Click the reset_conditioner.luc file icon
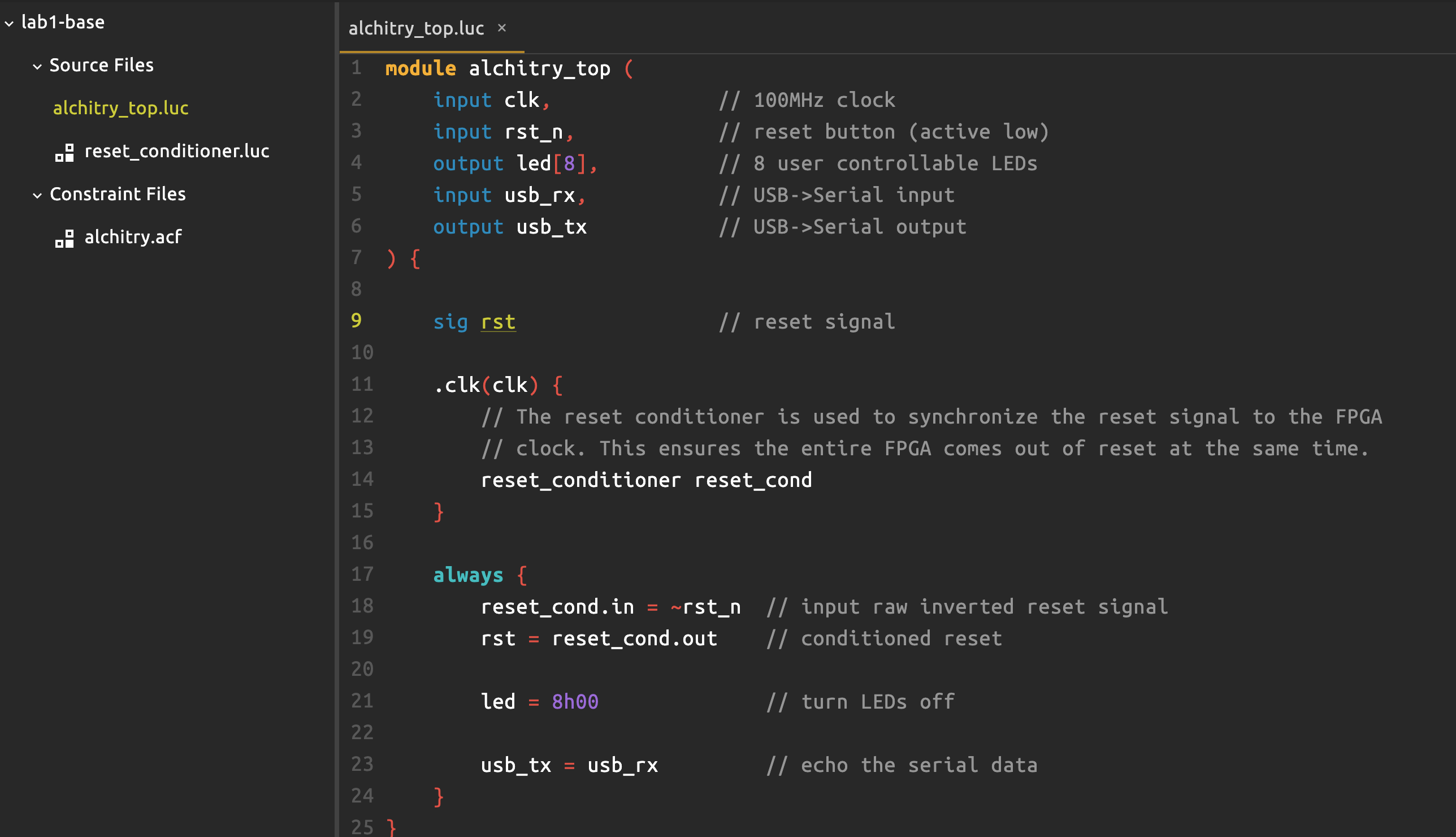This screenshot has height=837, width=1456. tap(64, 152)
